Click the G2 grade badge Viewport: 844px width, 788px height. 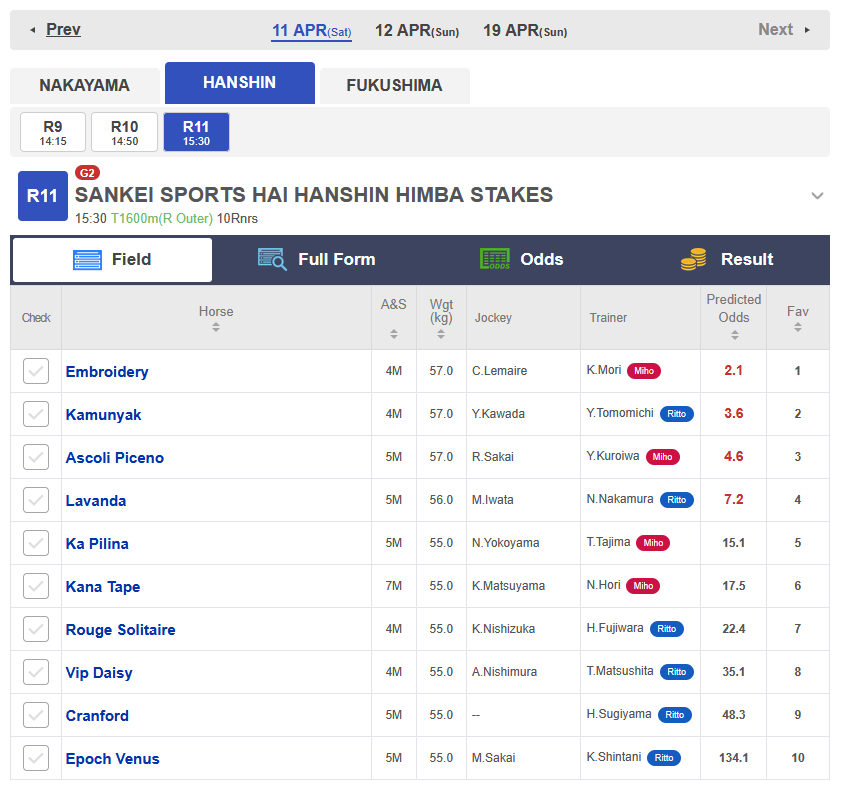[x=87, y=173]
